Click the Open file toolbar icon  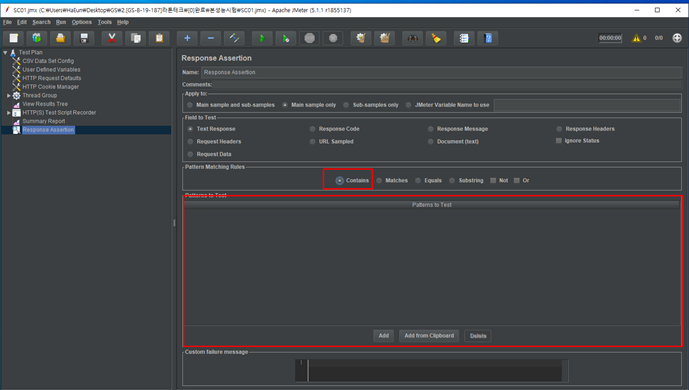point(60,38)
